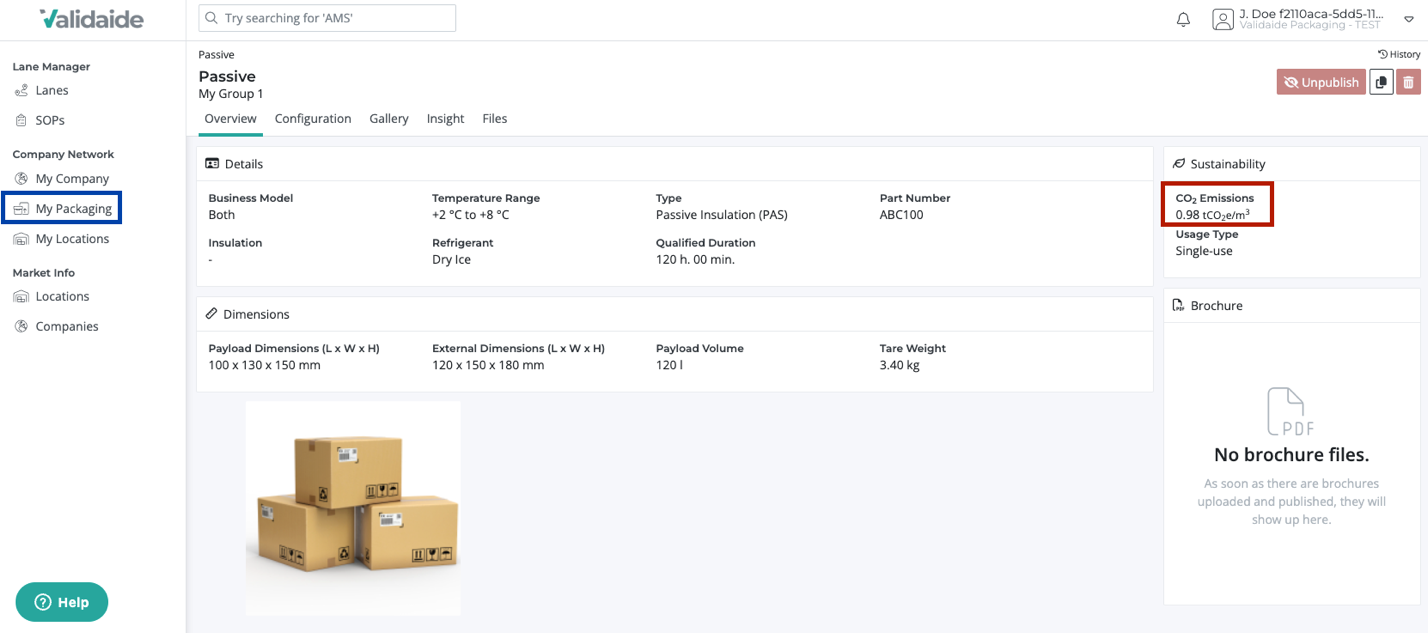Click the cardboard boxes packaging image
The width and height of the screenshot is (1428, 633).
[353, 509]
